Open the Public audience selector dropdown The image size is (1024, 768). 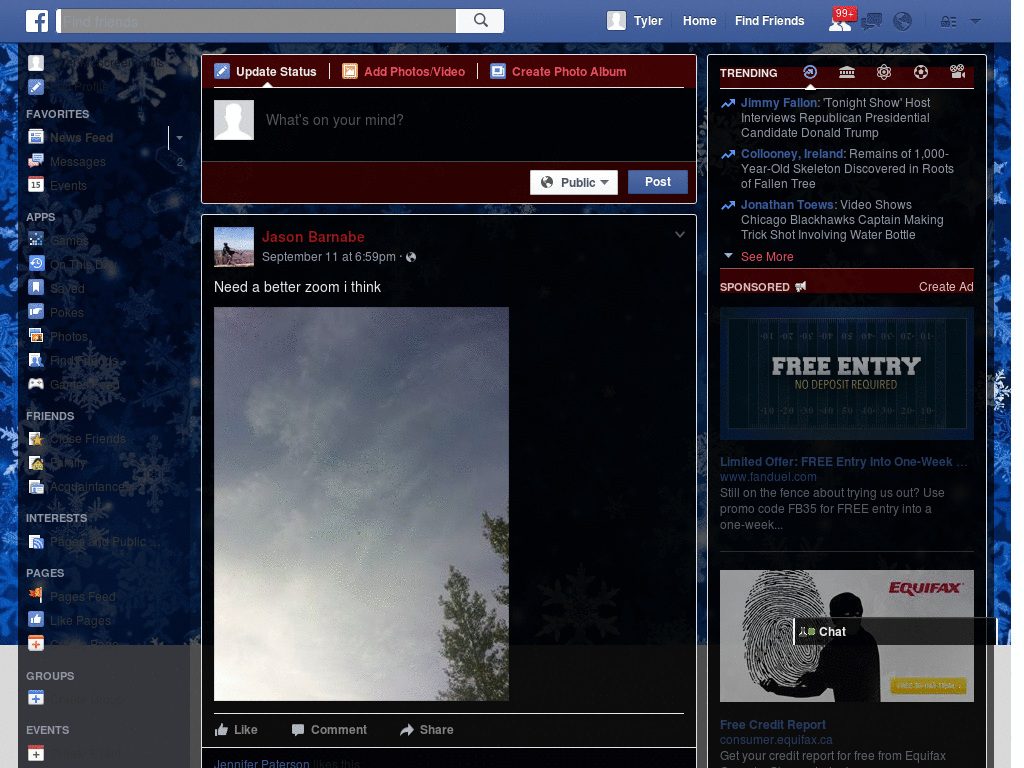point(573,182)
